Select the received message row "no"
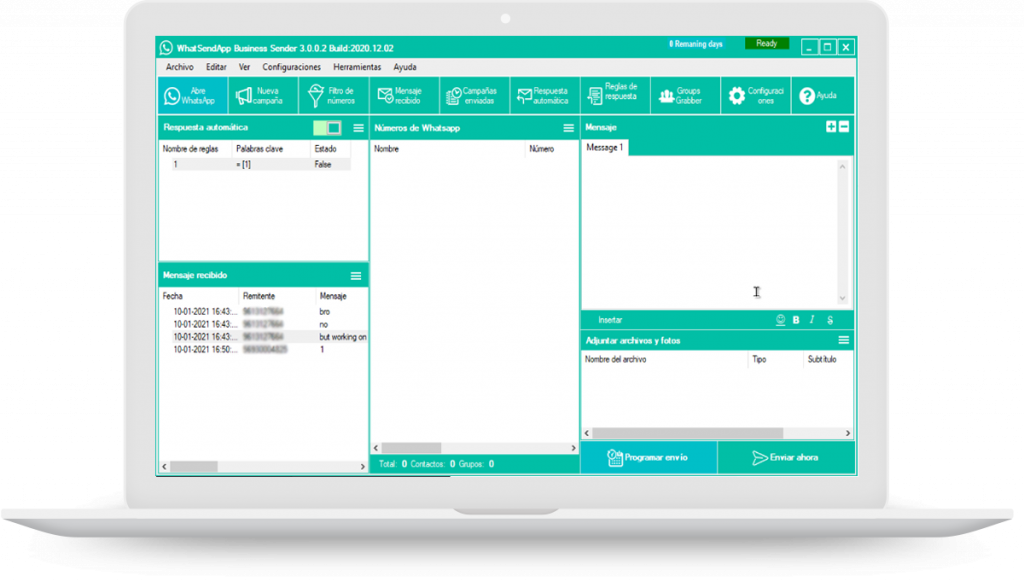This screenshot has width=1024, height=581. tap(264, 324)
